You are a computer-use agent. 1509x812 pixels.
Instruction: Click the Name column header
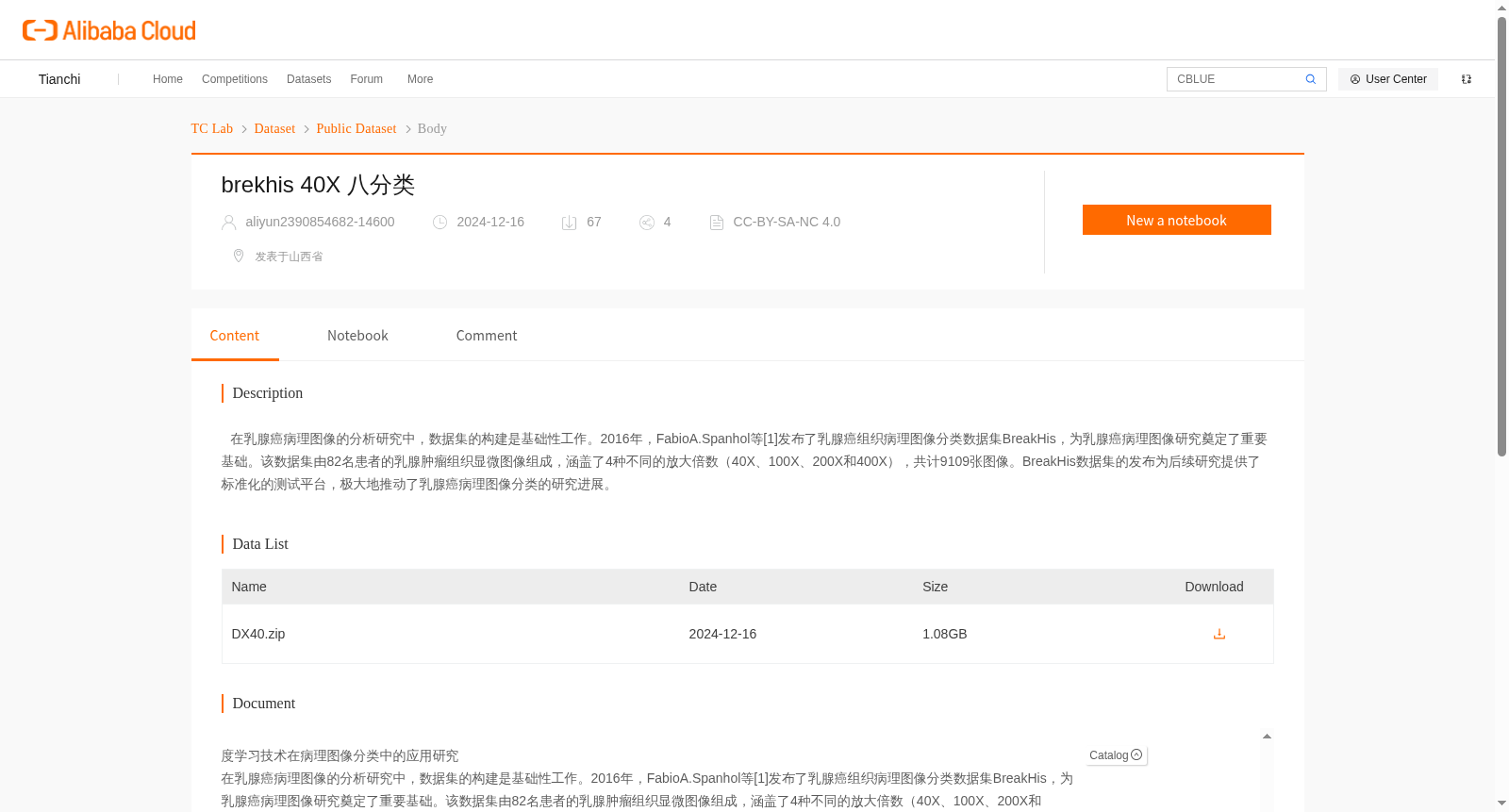249,587
